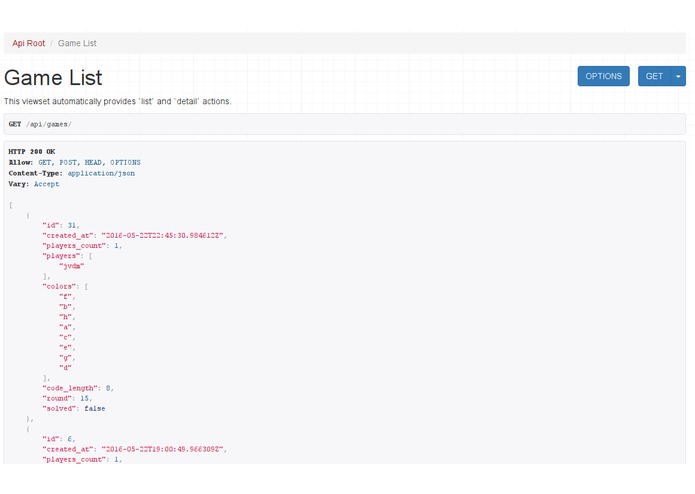Viewport: 695px width, 494px height.
Task: Click the Allow header line
Action: coord(74,163)
